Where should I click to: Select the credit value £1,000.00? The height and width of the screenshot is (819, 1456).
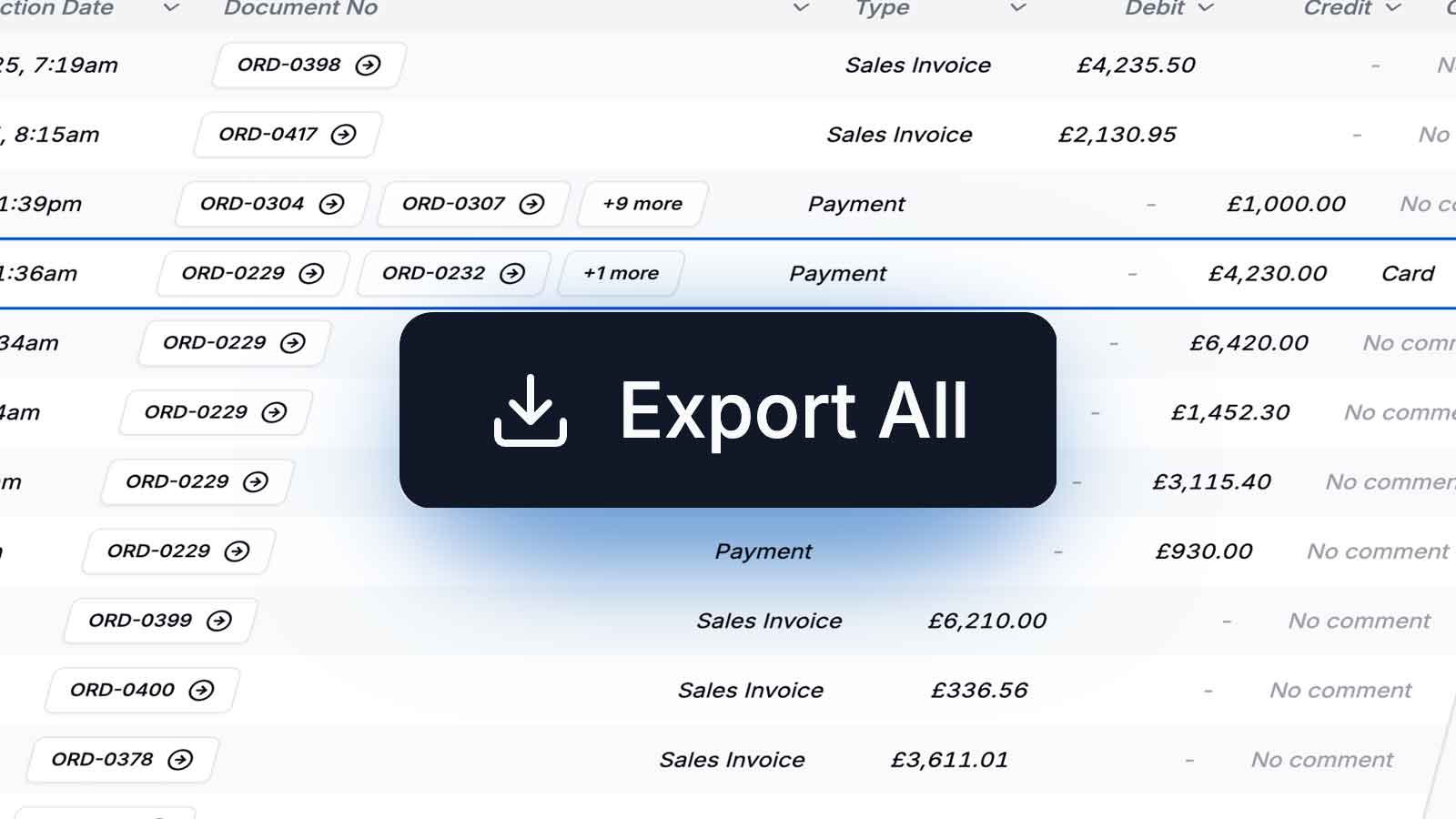pyautogui.click(x=1286, y=204)
